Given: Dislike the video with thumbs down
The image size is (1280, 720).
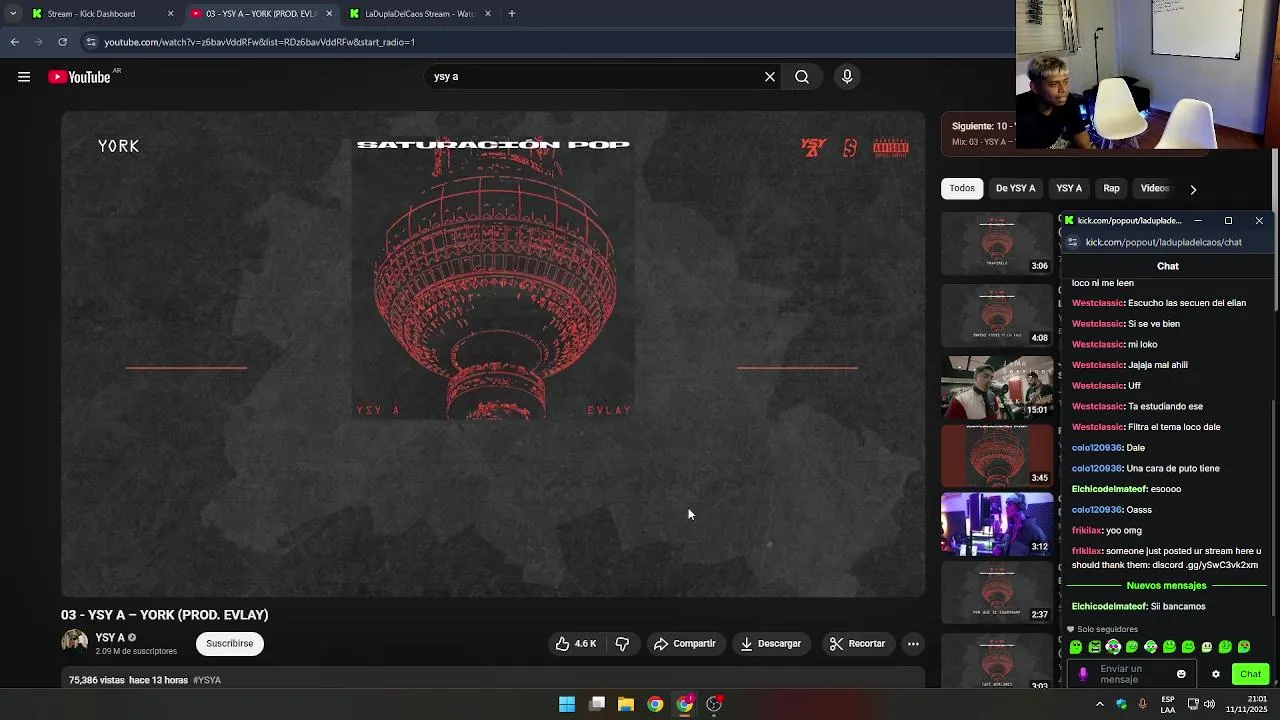Looking at the screenshot, I should (622, 644).
